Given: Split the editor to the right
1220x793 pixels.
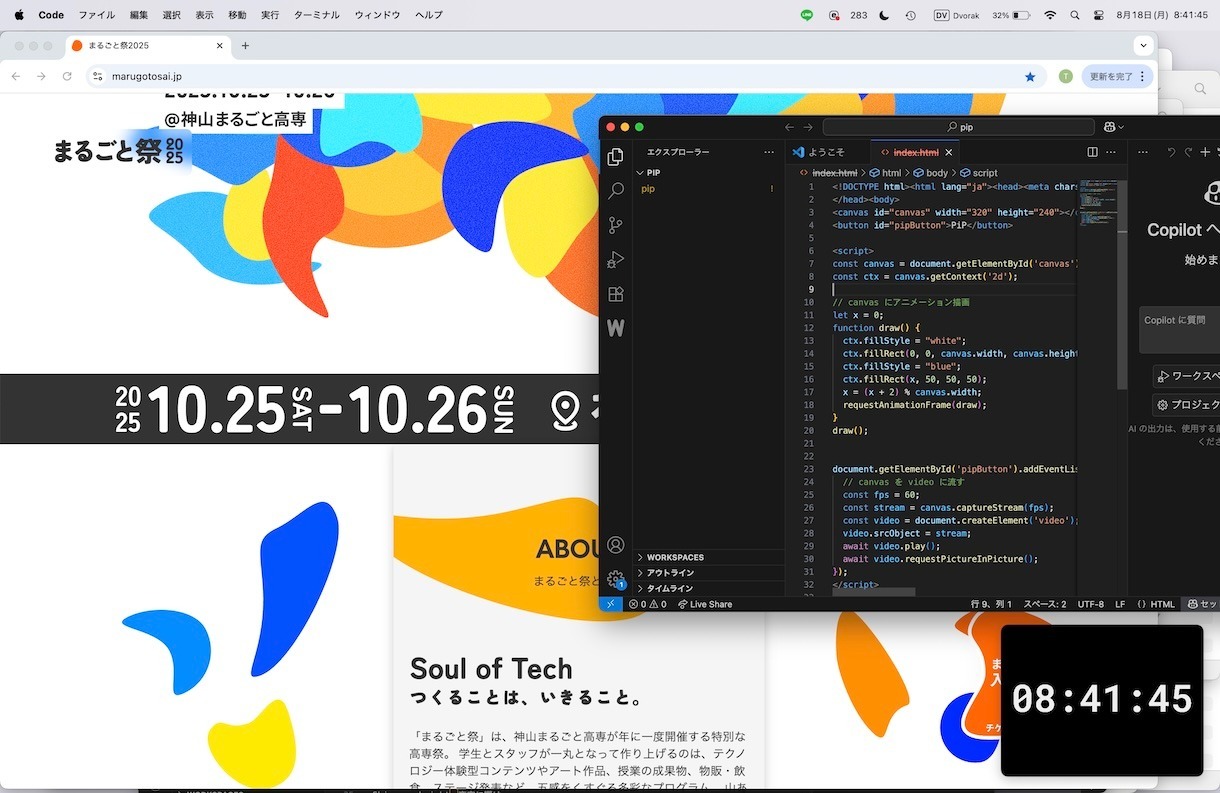Looking at the screenshot, I should (x=1092, y=152).
